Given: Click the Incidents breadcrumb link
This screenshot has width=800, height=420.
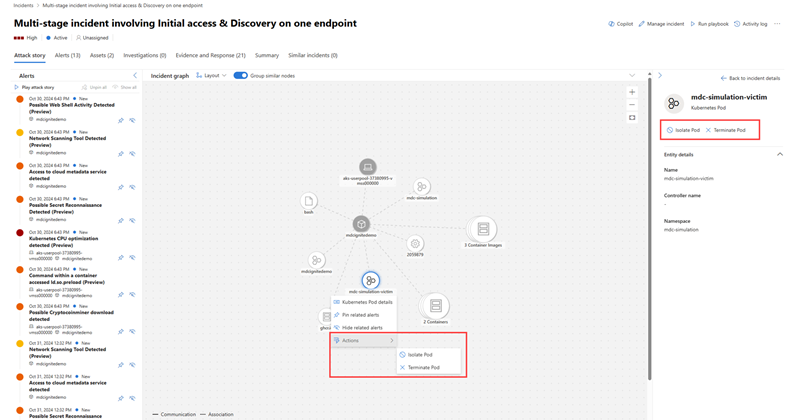Looking at the screenshot, I should 23,5.
